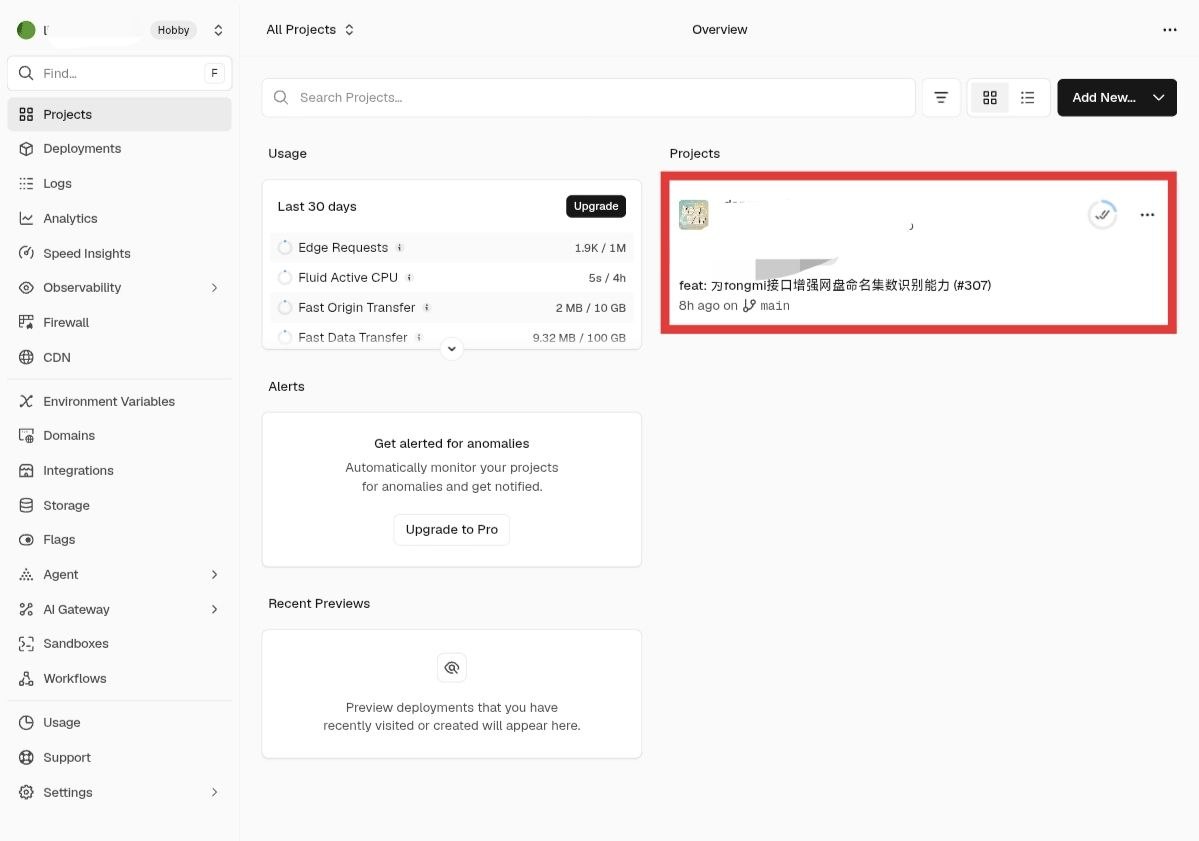
Task: Expand the Settings submenu
Action: pos(214,792)
